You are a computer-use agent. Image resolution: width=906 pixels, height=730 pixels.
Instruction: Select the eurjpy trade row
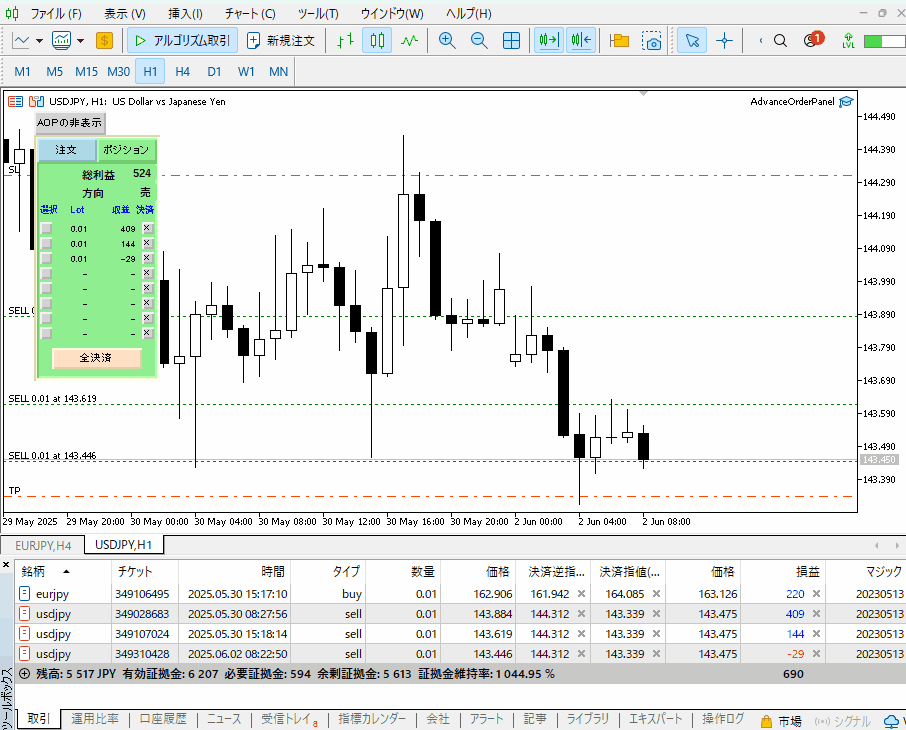[x=461, y=594]
